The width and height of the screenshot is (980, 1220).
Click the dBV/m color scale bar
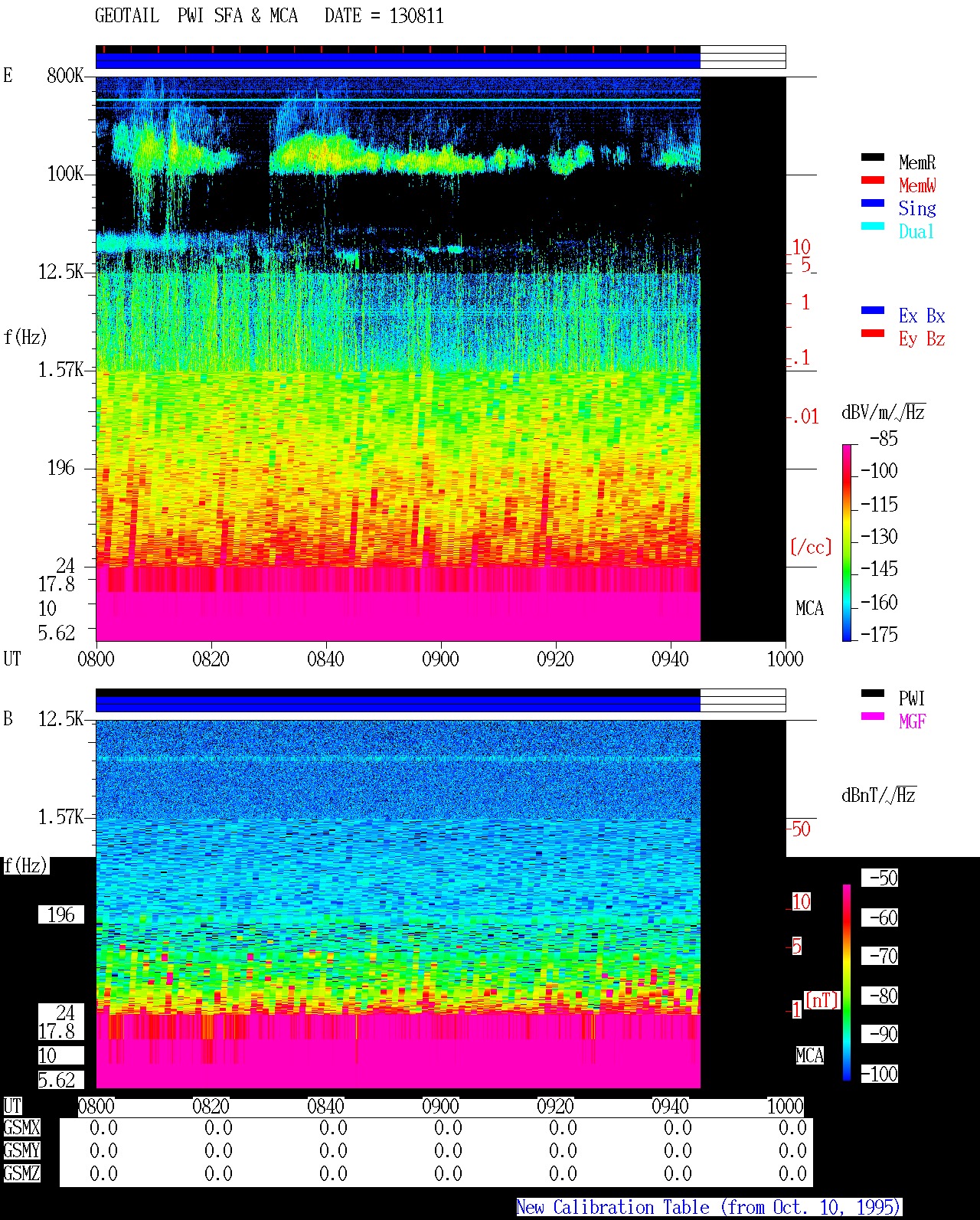[x=846, y=542]
